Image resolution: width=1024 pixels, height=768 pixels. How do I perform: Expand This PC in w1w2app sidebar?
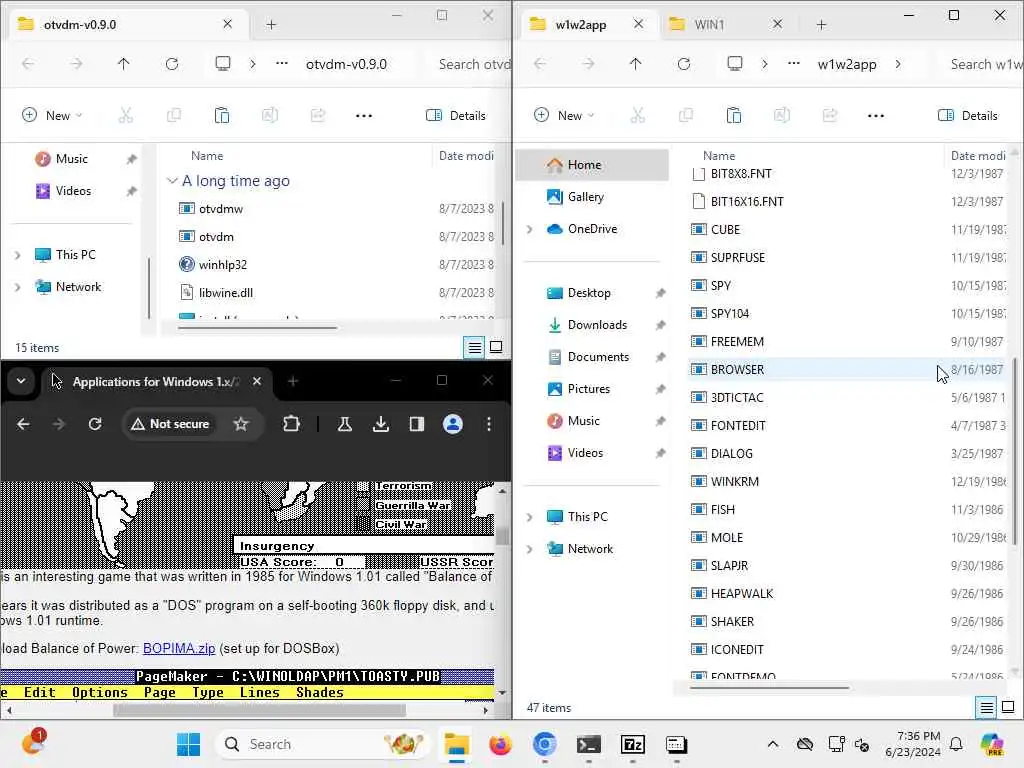(530, 517)
